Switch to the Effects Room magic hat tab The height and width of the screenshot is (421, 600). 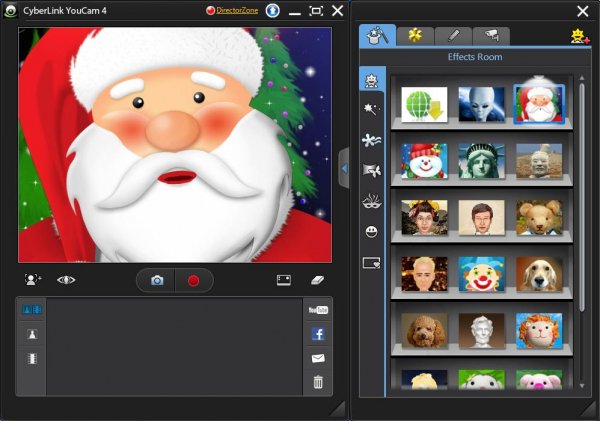(x=377, y=36)
